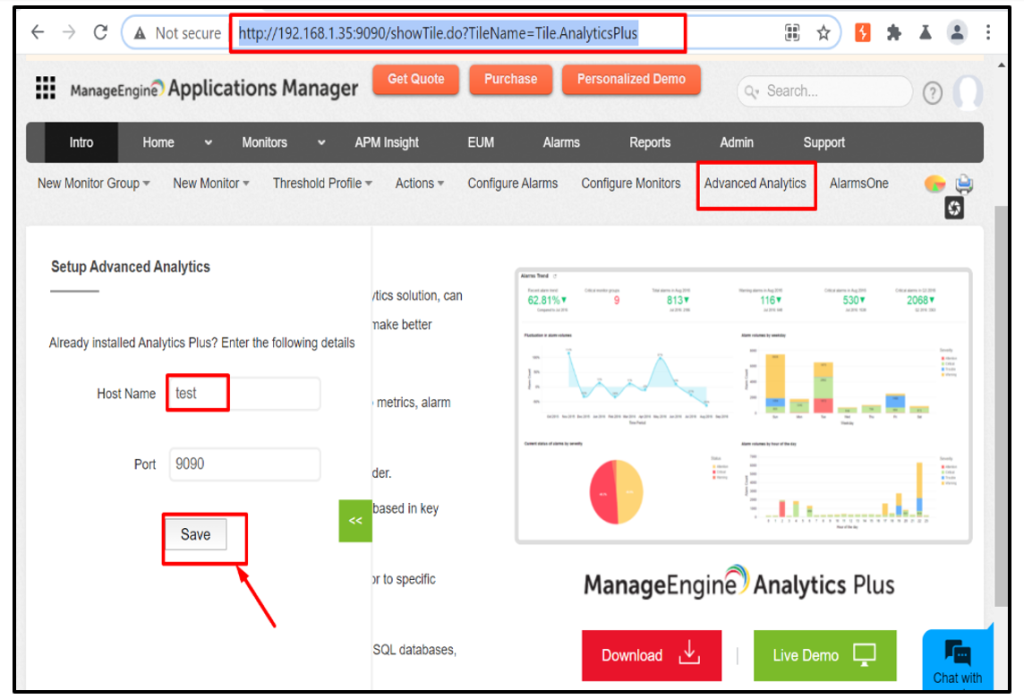This screenshot has height=699, width=1024.
Task: Open Advanced Analytics link
Action: [755, 184]
